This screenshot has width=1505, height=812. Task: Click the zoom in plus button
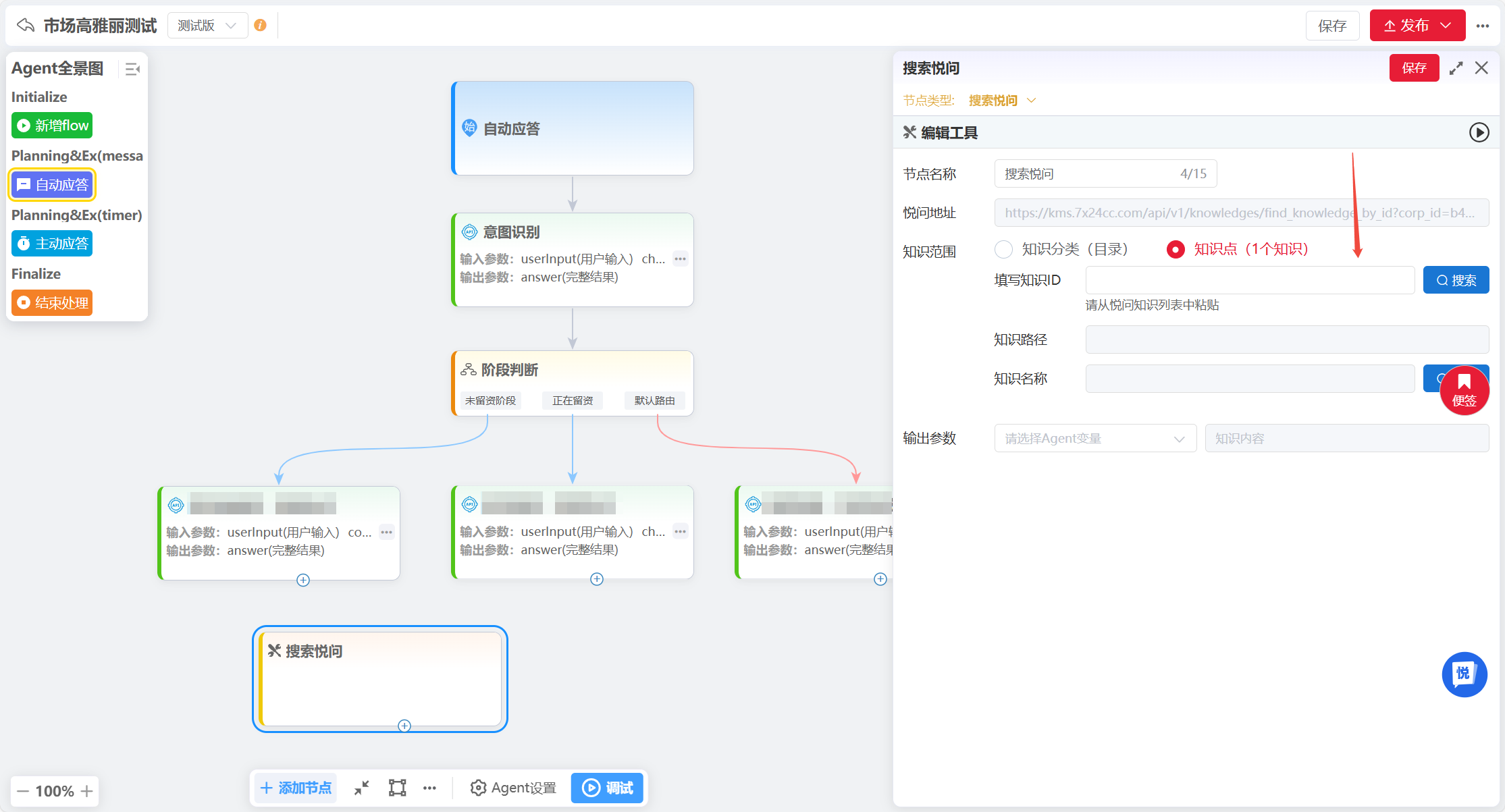tap(87, 791)
